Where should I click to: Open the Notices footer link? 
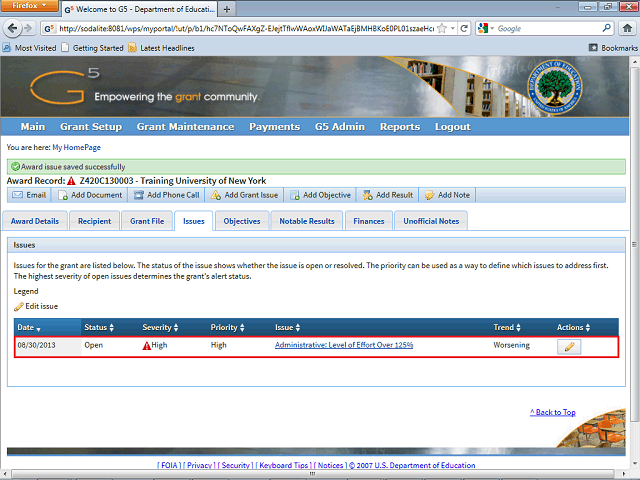click(330, 465)
